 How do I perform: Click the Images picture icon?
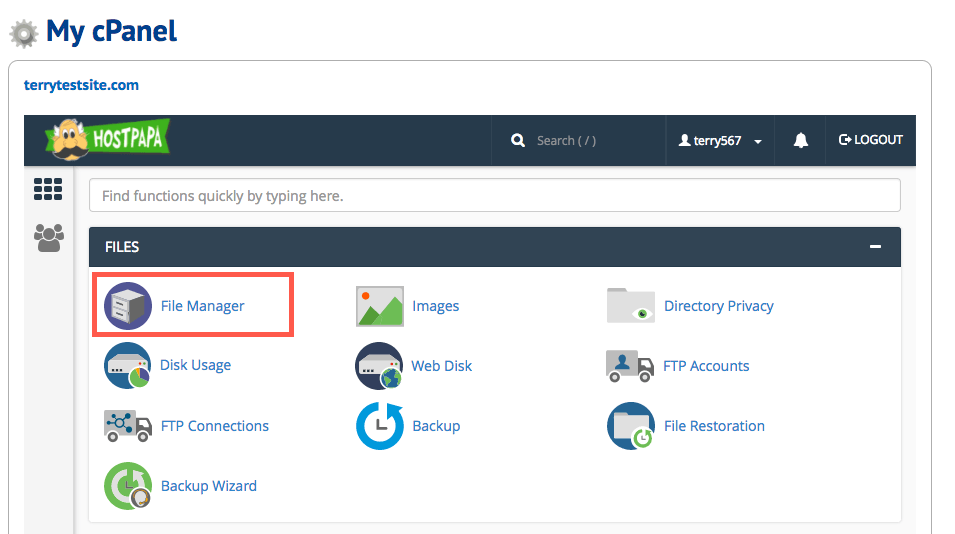[x=379, y=306]
